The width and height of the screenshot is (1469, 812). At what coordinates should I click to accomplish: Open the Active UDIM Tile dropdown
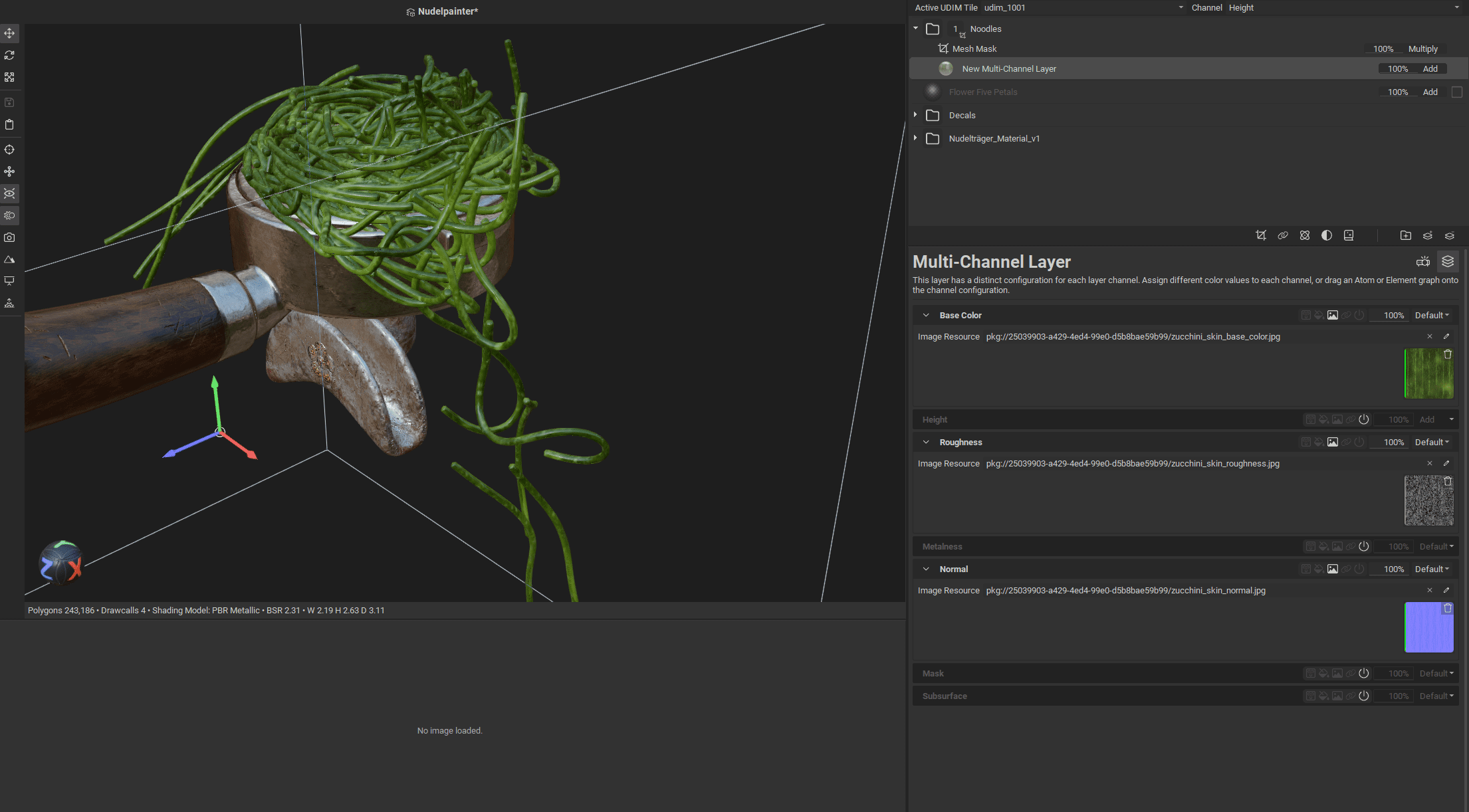pyautogui.click(x=1180, y=7)
